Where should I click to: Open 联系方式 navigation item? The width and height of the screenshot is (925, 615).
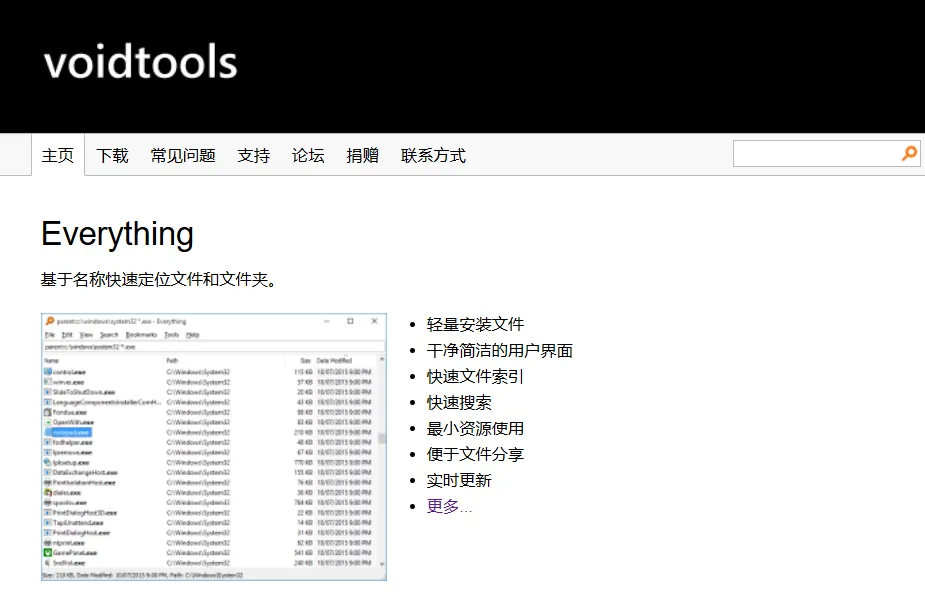[x=433, y=155]
